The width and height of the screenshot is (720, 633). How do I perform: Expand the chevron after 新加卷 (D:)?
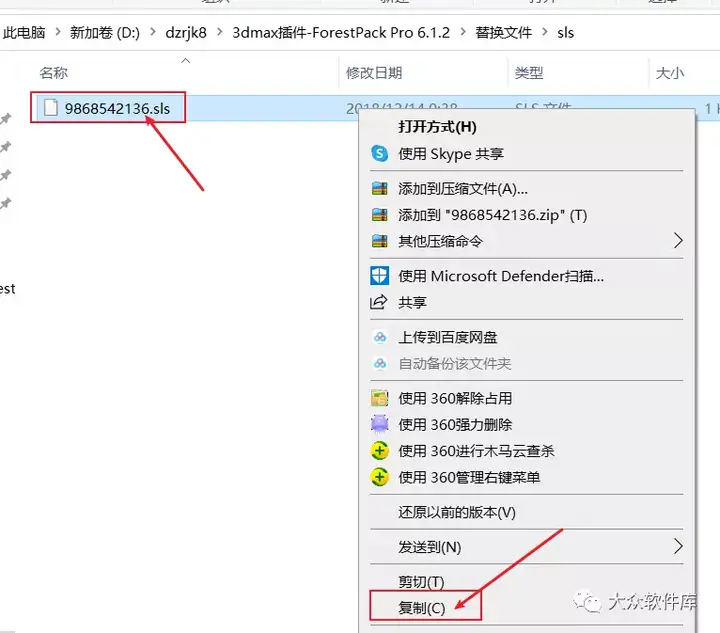[152, 32]
